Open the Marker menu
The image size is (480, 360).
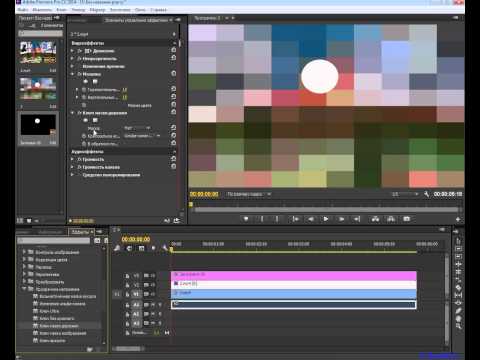click(x=98, y=10)
